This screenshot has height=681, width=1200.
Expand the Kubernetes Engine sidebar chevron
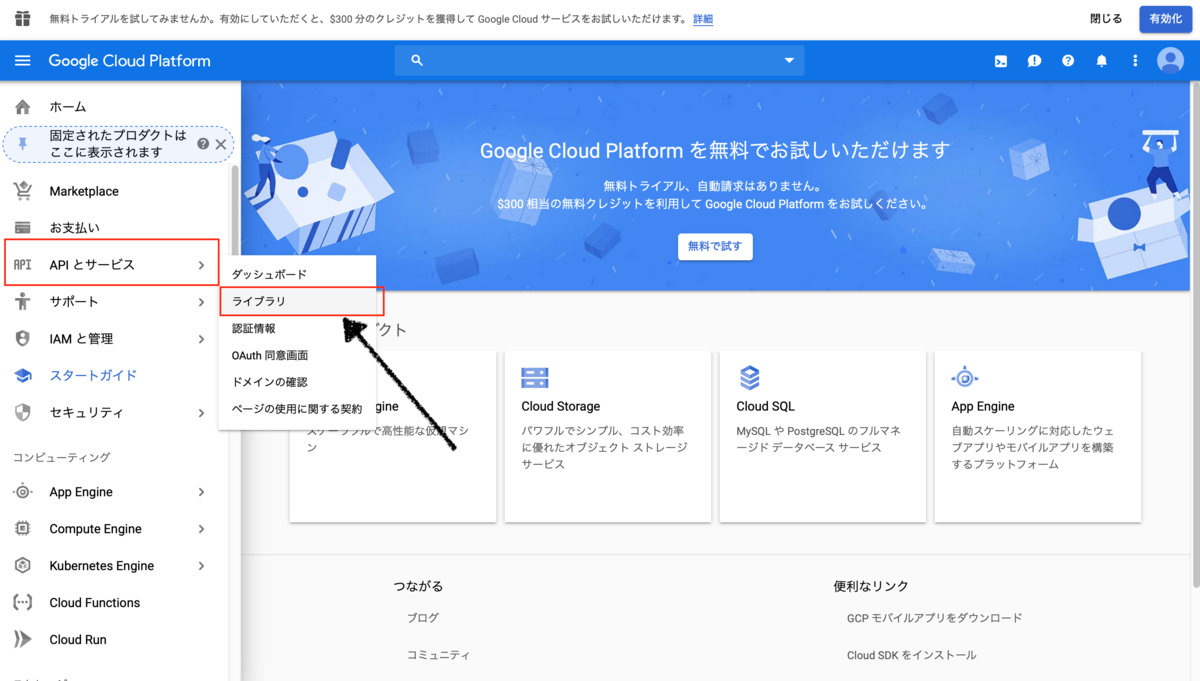pos(201,566)
